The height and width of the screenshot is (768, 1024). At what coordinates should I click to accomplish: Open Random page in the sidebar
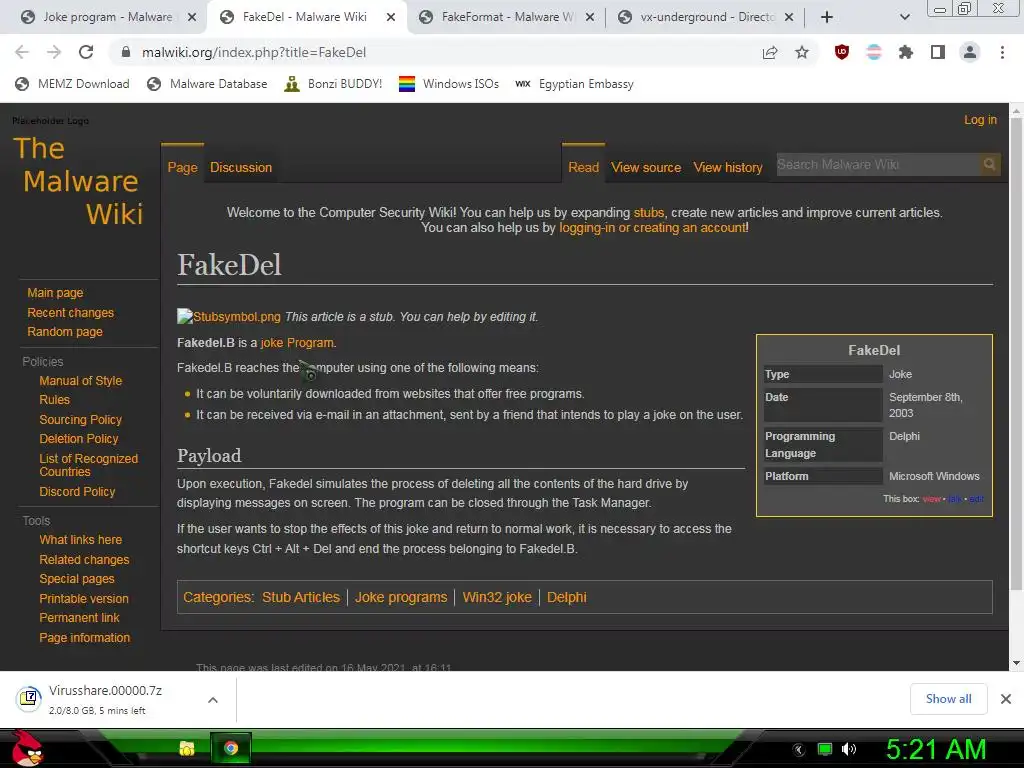(x=65, y=331)
